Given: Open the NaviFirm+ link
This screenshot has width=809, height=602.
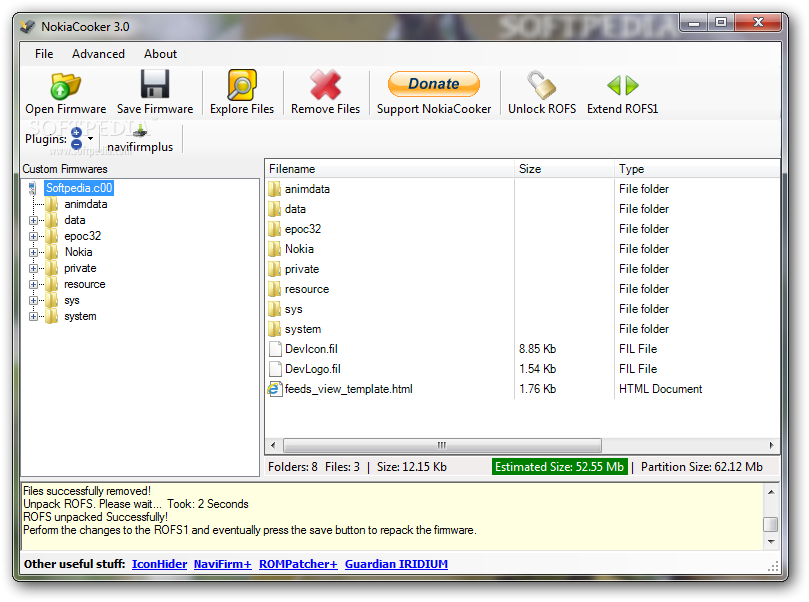Looking at the screenshot, I should coord(222,564).
